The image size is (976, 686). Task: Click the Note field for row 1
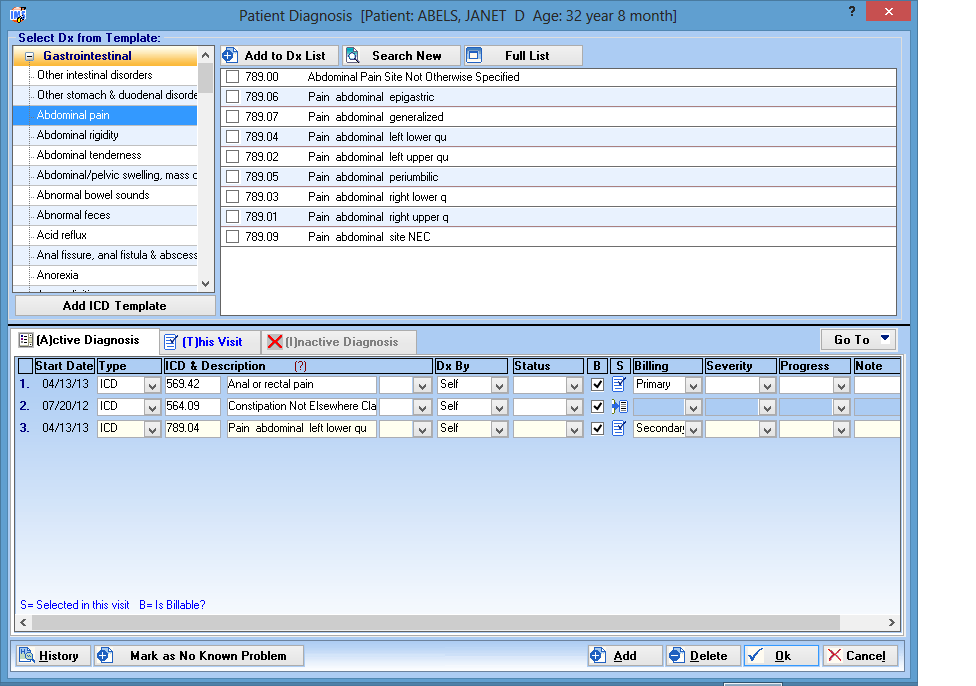pyautogui.click(x=876, y=384)
